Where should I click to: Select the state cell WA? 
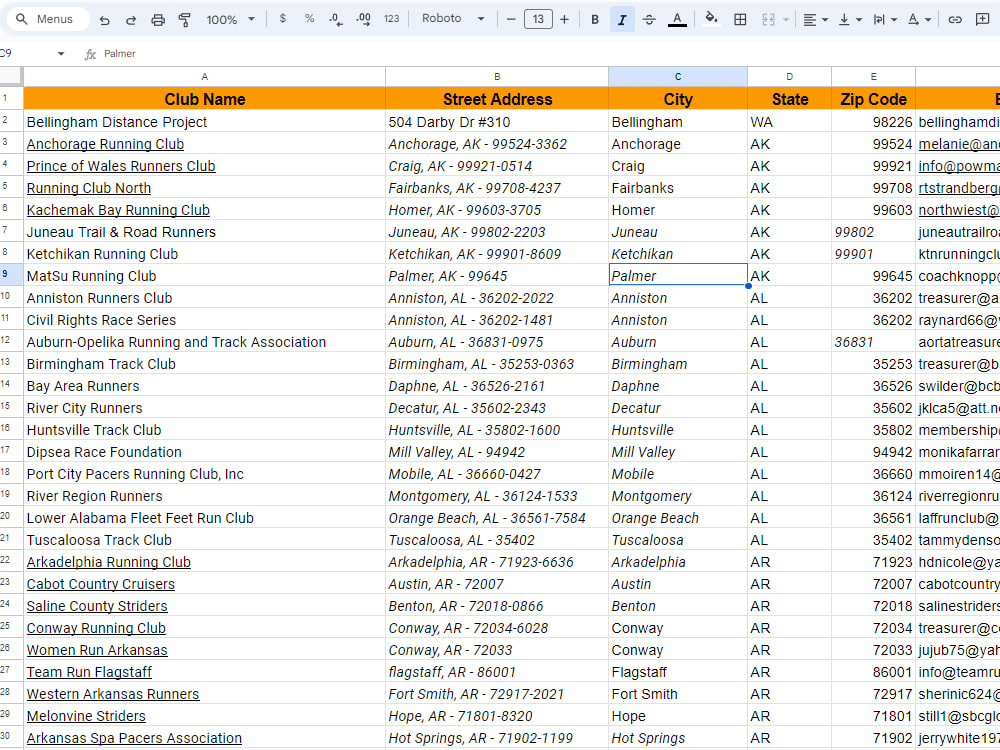click(x=790, y=122)
